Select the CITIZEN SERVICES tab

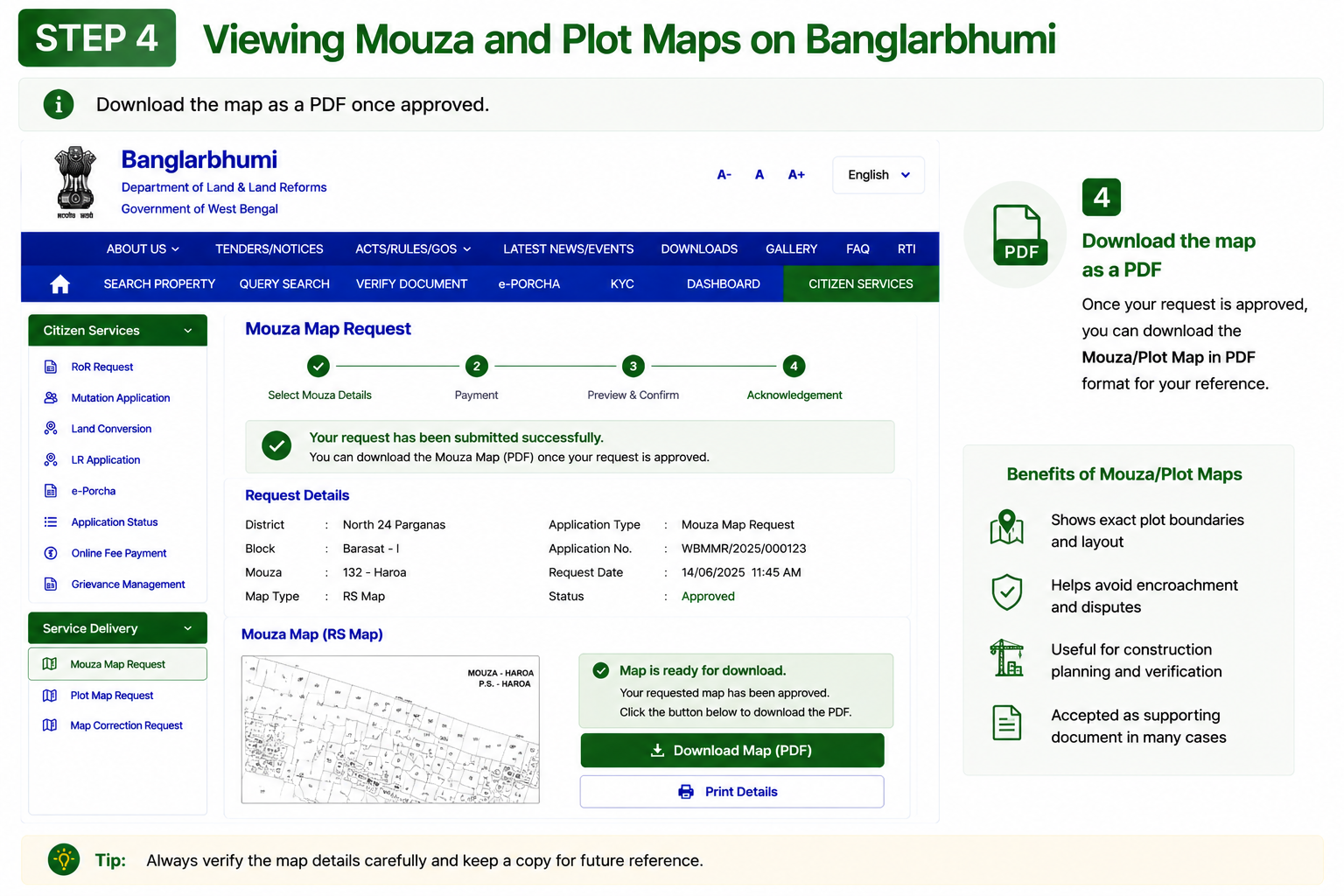(x=861, y=284)
